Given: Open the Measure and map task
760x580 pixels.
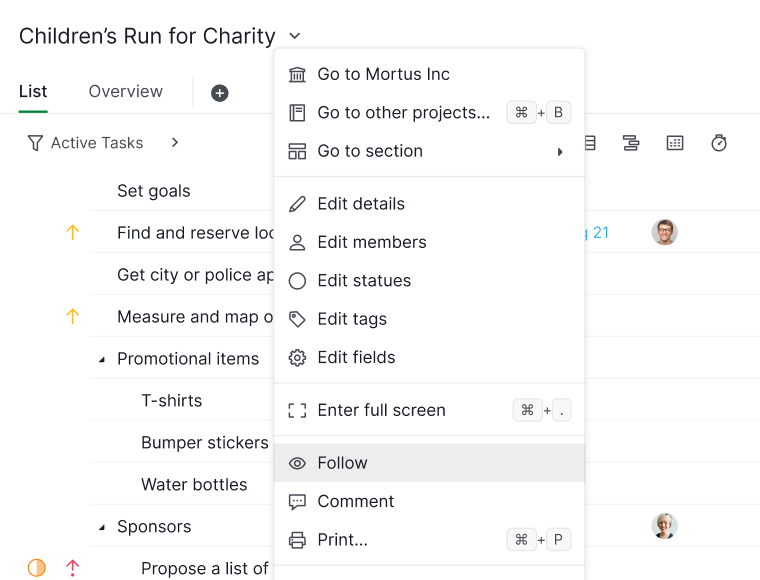Looking at the screenshot, I should (x=195, y=317).
